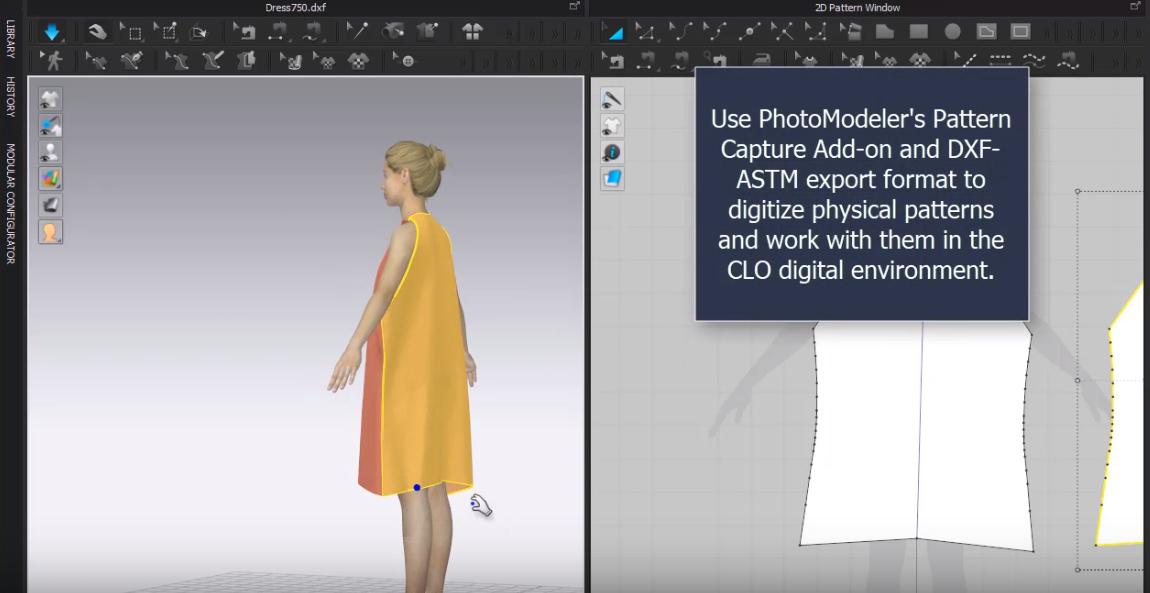Select the button tool in 3D toolbar
The height and width of the screenshot is (593, 1150).
click(404, 60)
